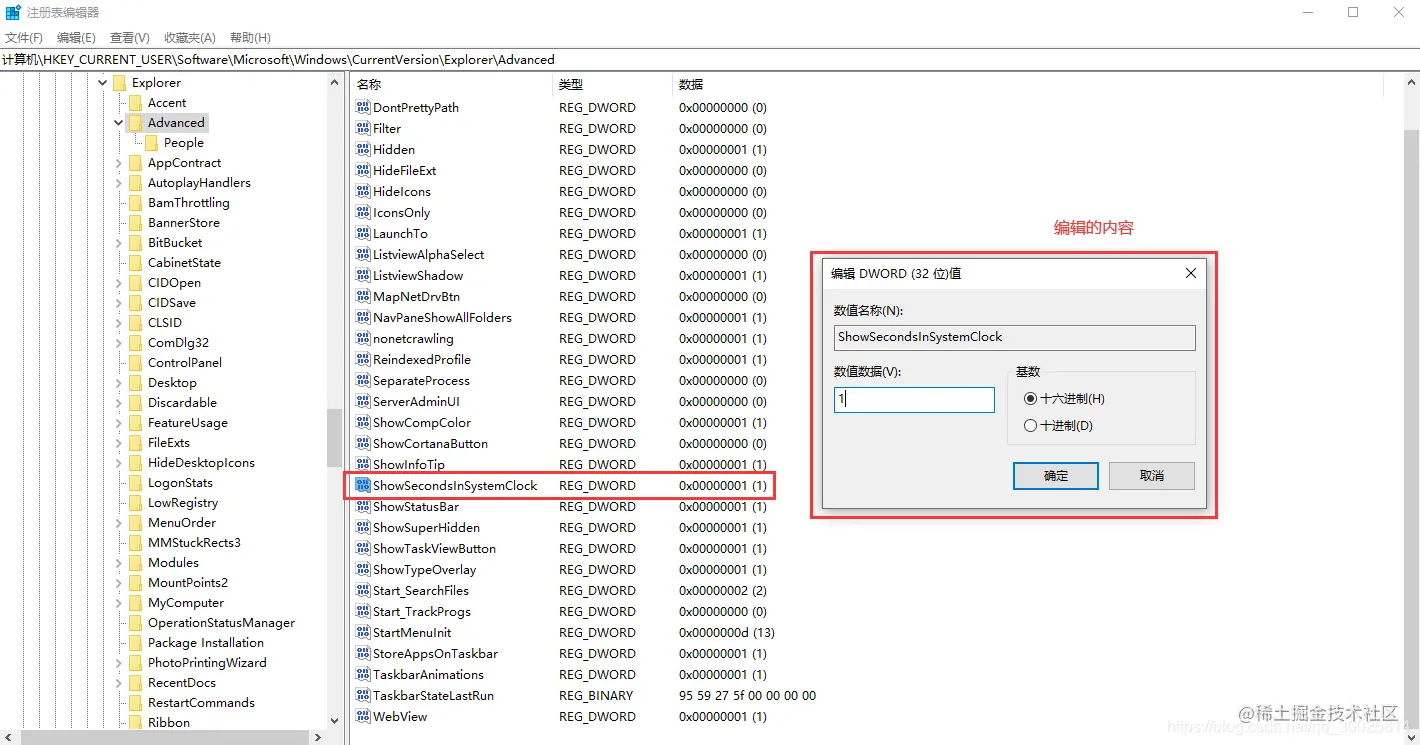Collapse the Advanced tree node
Viewport: 1420px width, 745px height.
[x=118, y=123]
